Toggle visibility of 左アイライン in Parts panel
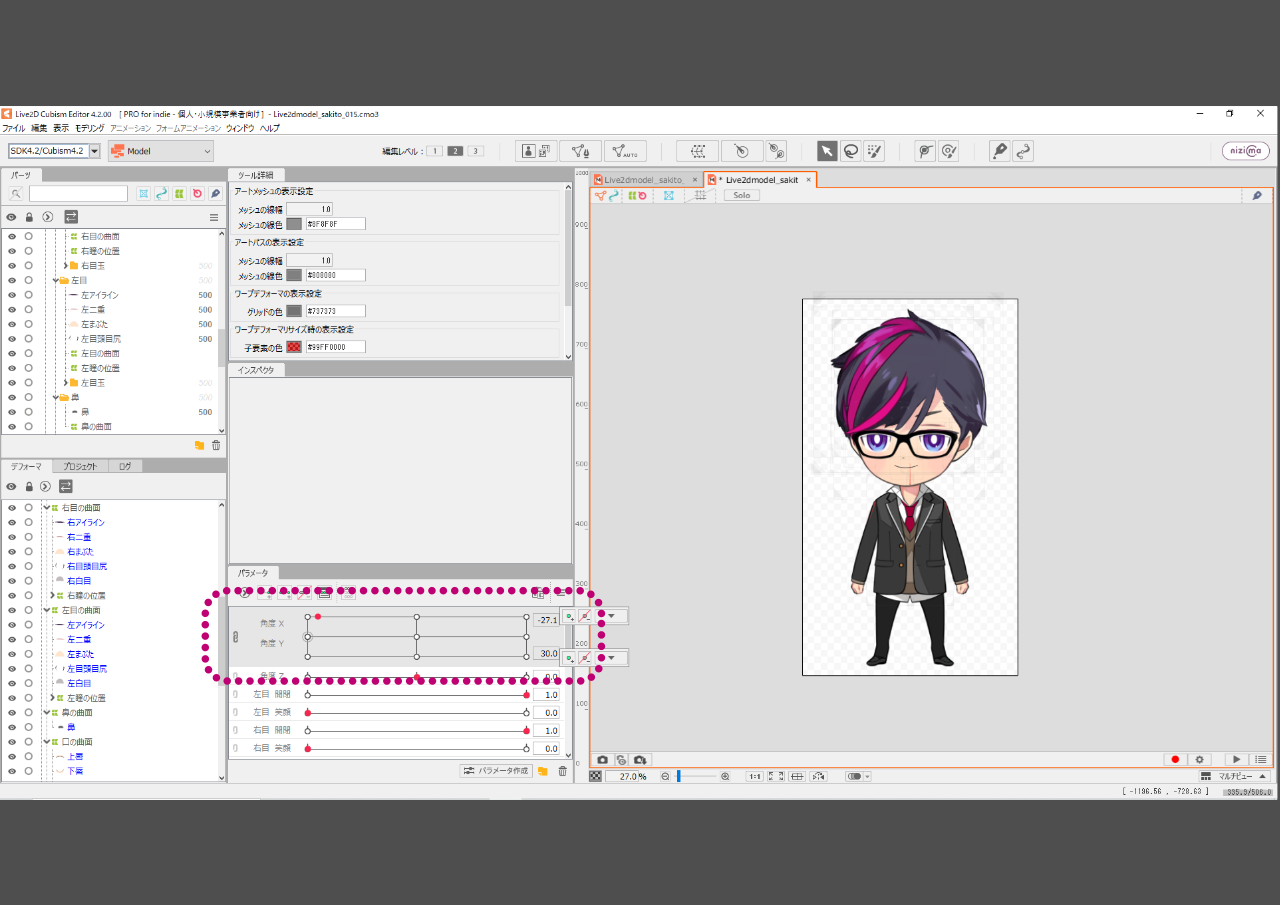The image size is (1280, 905). tap(12, 295)
